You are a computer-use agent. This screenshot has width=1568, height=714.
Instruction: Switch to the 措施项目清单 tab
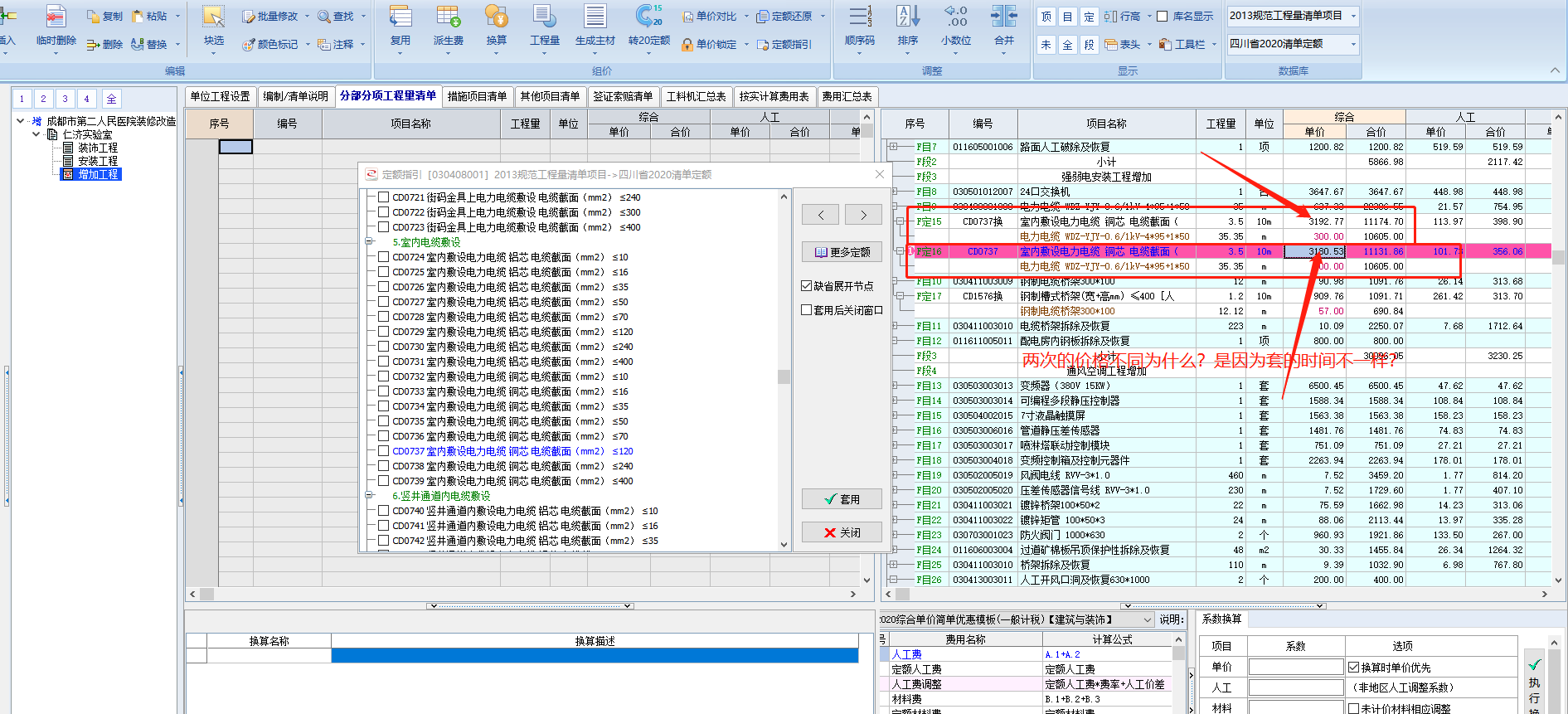[477, 96]
